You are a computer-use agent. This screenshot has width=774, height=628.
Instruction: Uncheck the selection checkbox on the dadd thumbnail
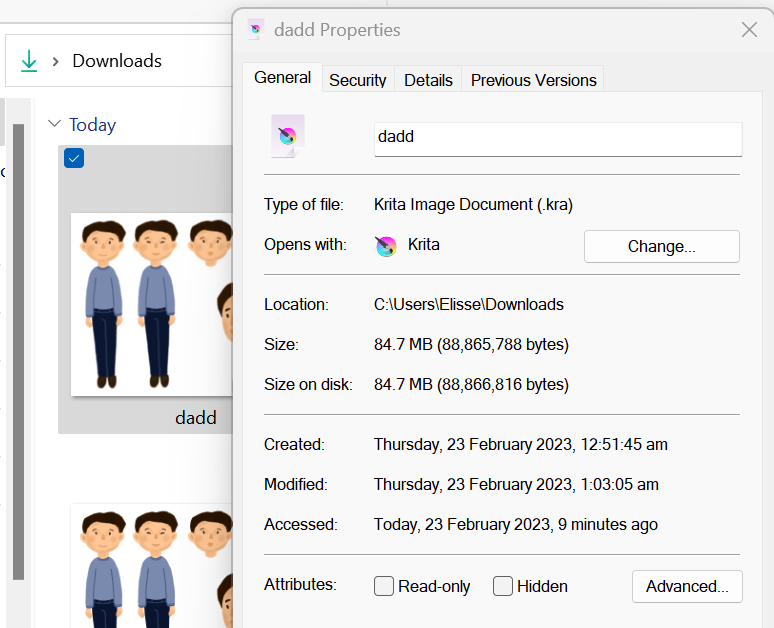point(74,158)
